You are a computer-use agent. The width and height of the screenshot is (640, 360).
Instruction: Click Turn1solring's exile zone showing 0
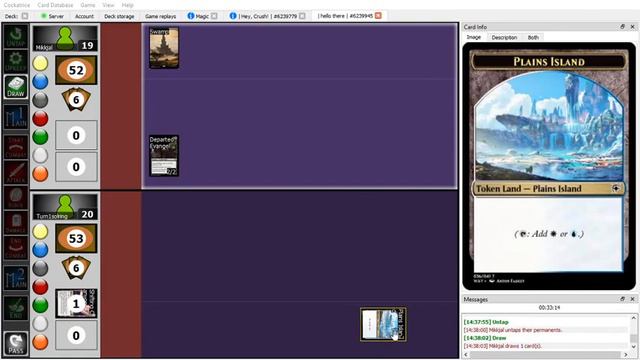[76, 336]
